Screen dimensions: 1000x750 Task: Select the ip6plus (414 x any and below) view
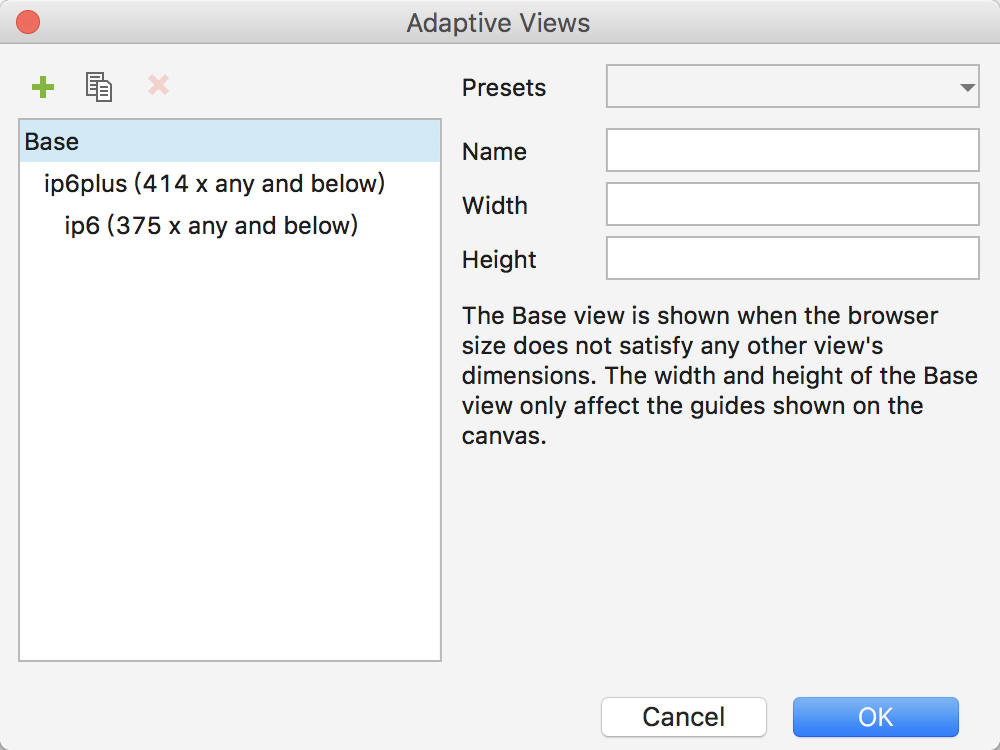tap(230, 184)
